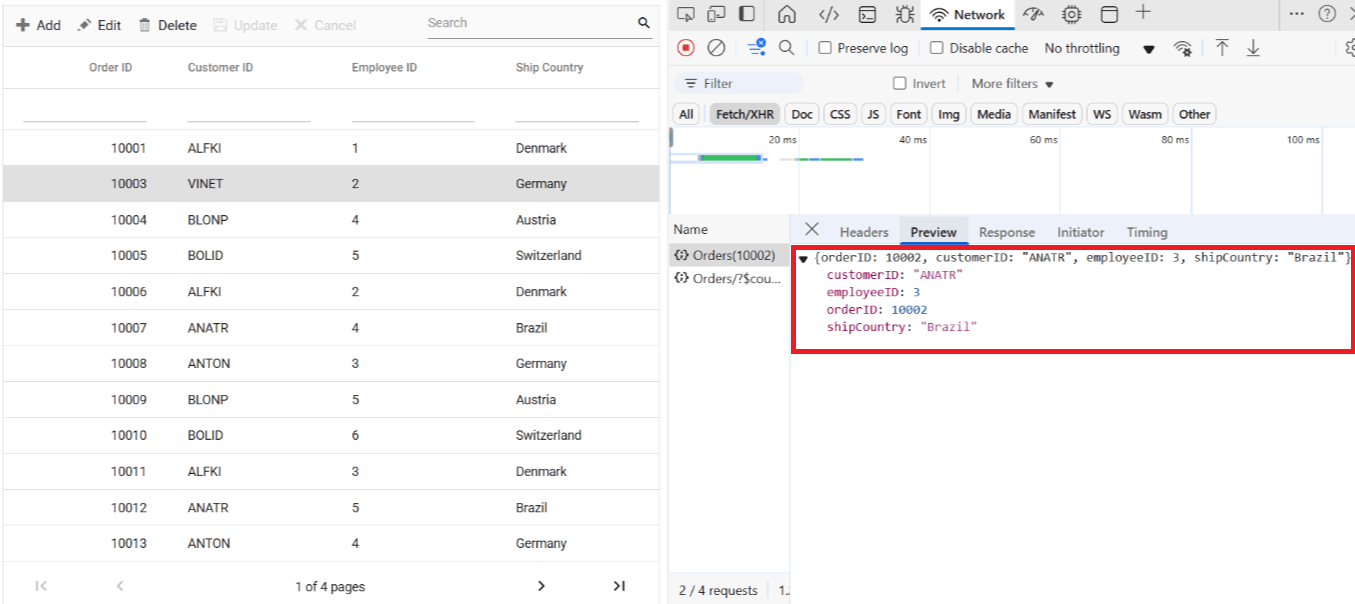Collapse the JSON preview object triangle

[x=803, y=259]
